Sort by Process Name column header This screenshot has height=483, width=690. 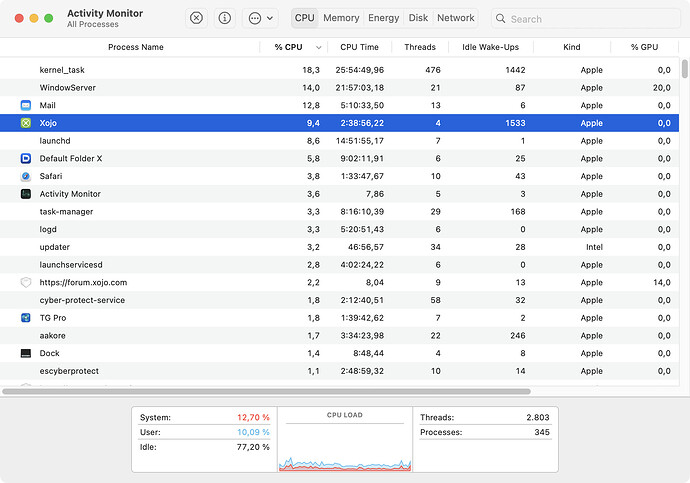click(x=135, y=47)
